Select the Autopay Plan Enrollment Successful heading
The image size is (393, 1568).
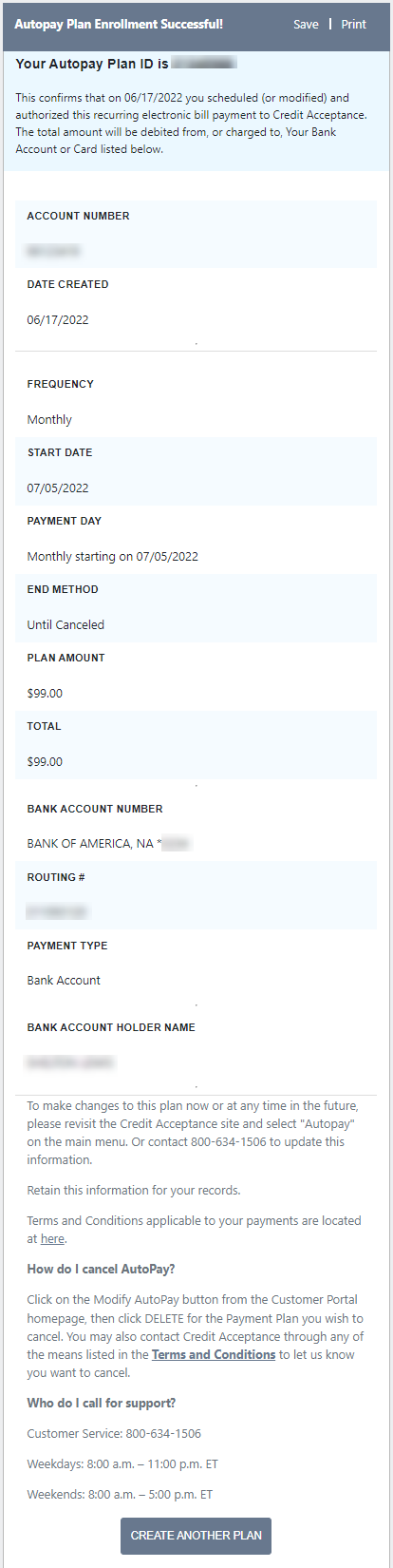click(x=119, y=24)
